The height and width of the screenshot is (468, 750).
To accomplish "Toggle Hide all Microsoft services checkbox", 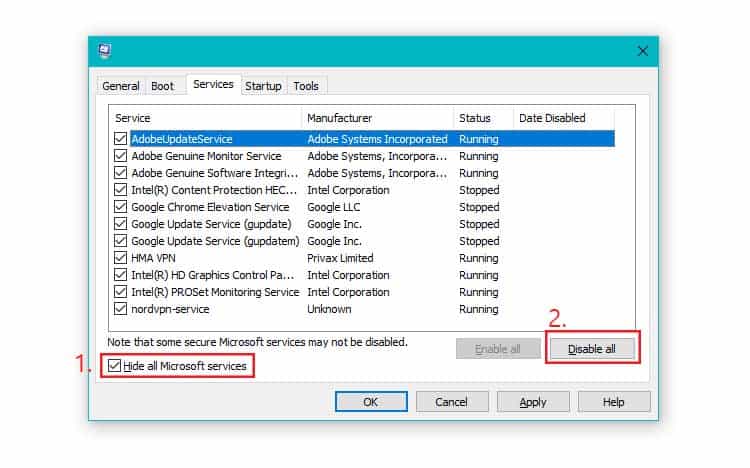I will point(114,366).
